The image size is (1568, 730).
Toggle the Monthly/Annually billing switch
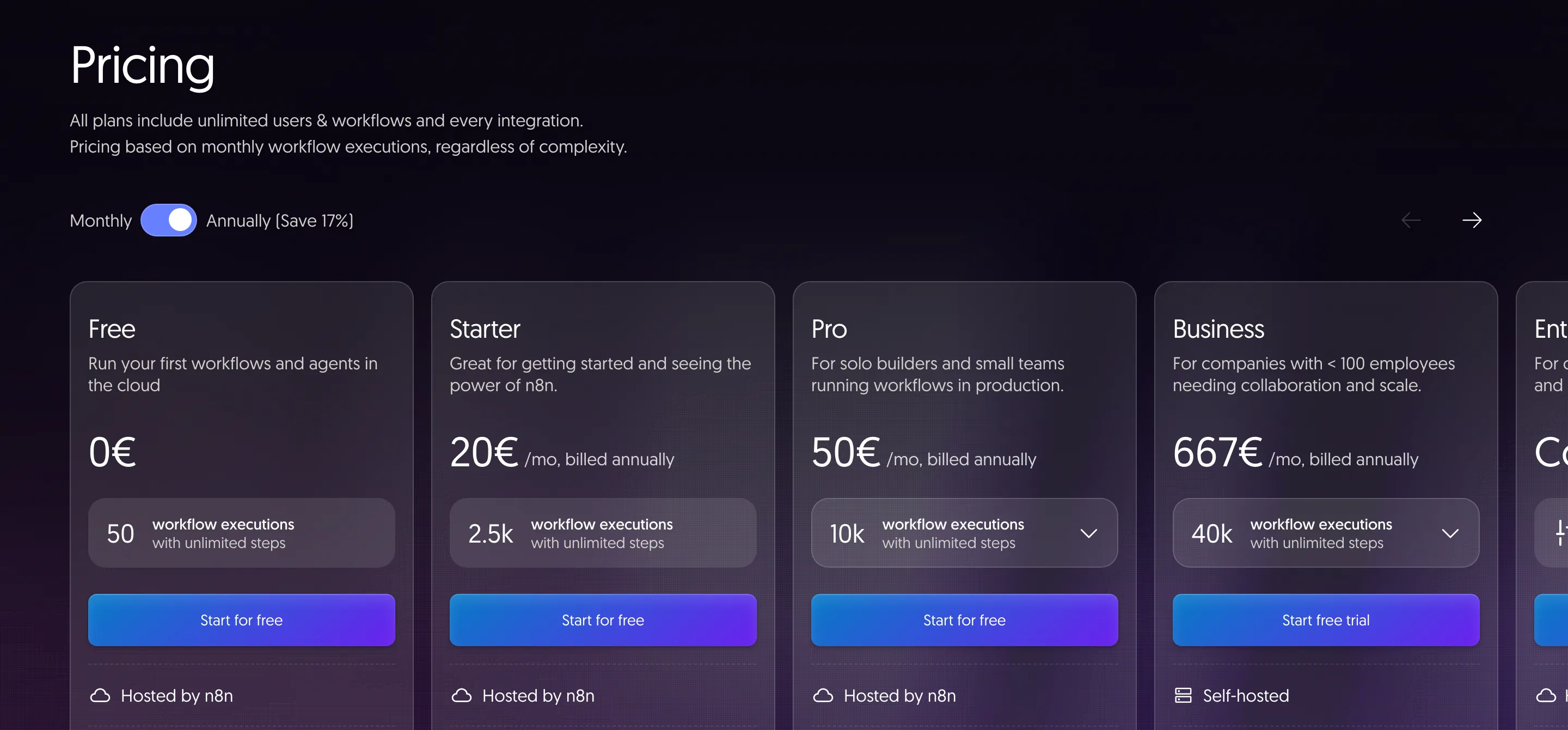[x=169, y=220]
